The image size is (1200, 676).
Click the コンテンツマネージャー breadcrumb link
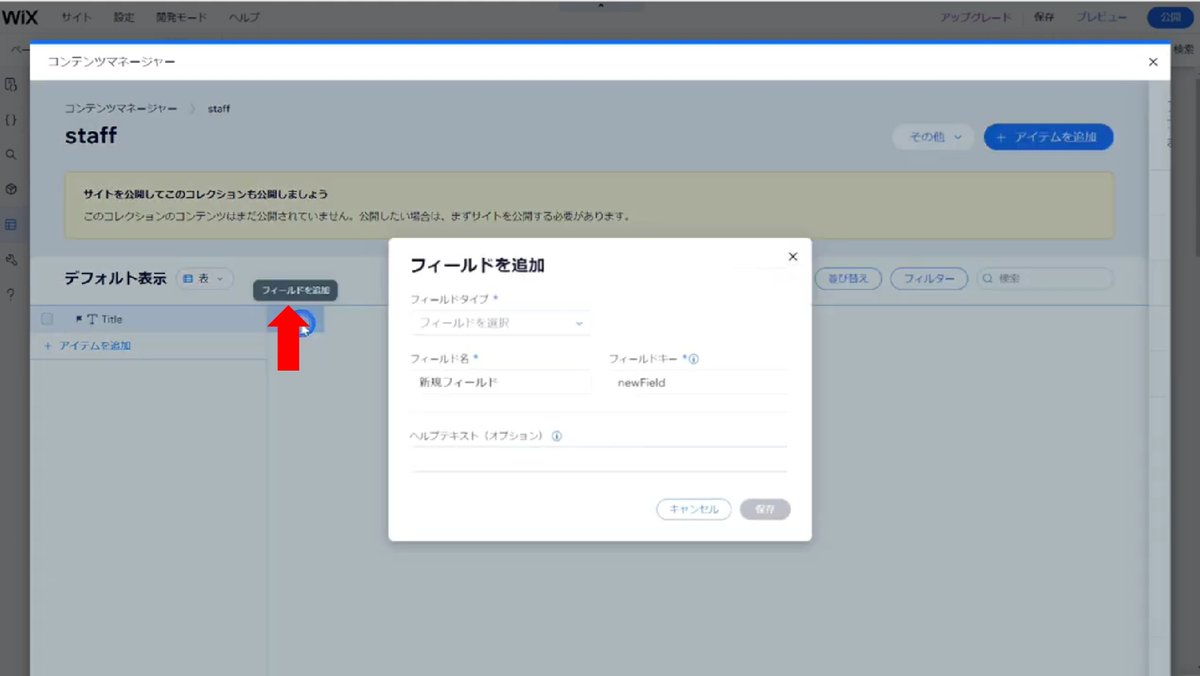[x=122, y=108]
